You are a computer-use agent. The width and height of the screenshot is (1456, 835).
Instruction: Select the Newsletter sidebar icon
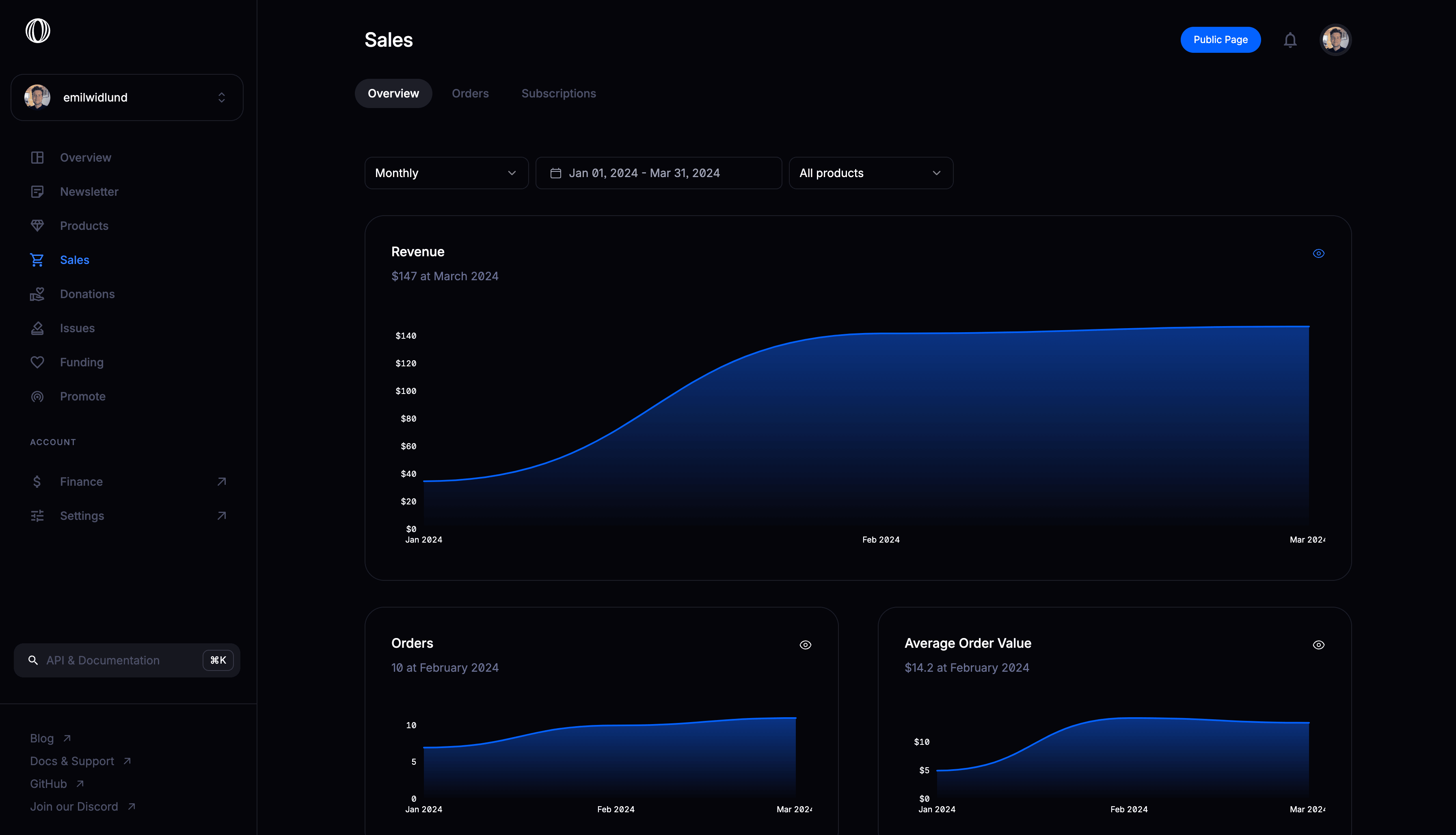pos(37,192)
